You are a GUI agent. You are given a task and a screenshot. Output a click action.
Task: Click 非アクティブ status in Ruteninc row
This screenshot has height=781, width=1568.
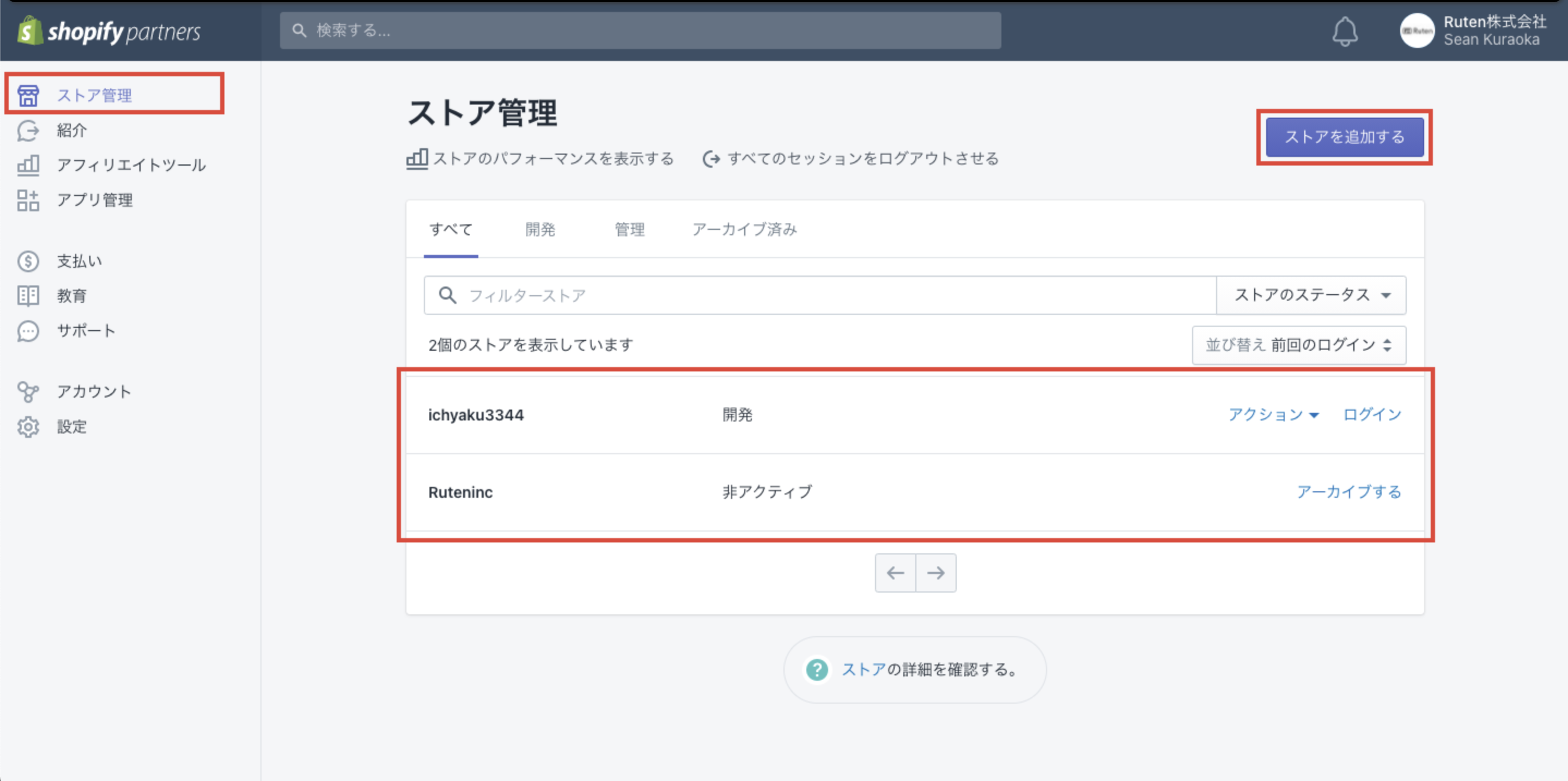(767, 492)
